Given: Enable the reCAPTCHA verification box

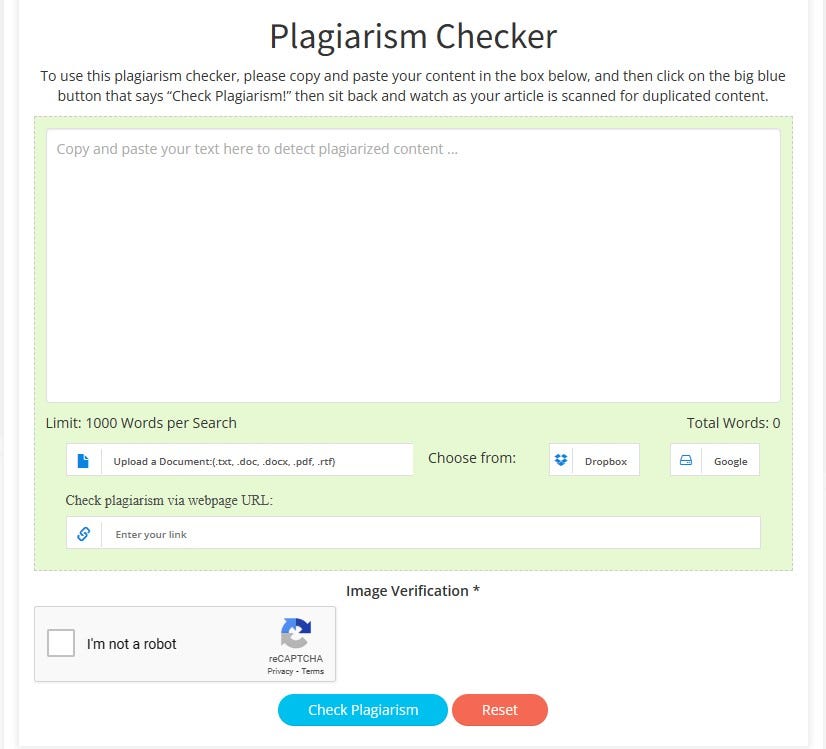Looking at the screenshot, I should click(x=61, y=643).
